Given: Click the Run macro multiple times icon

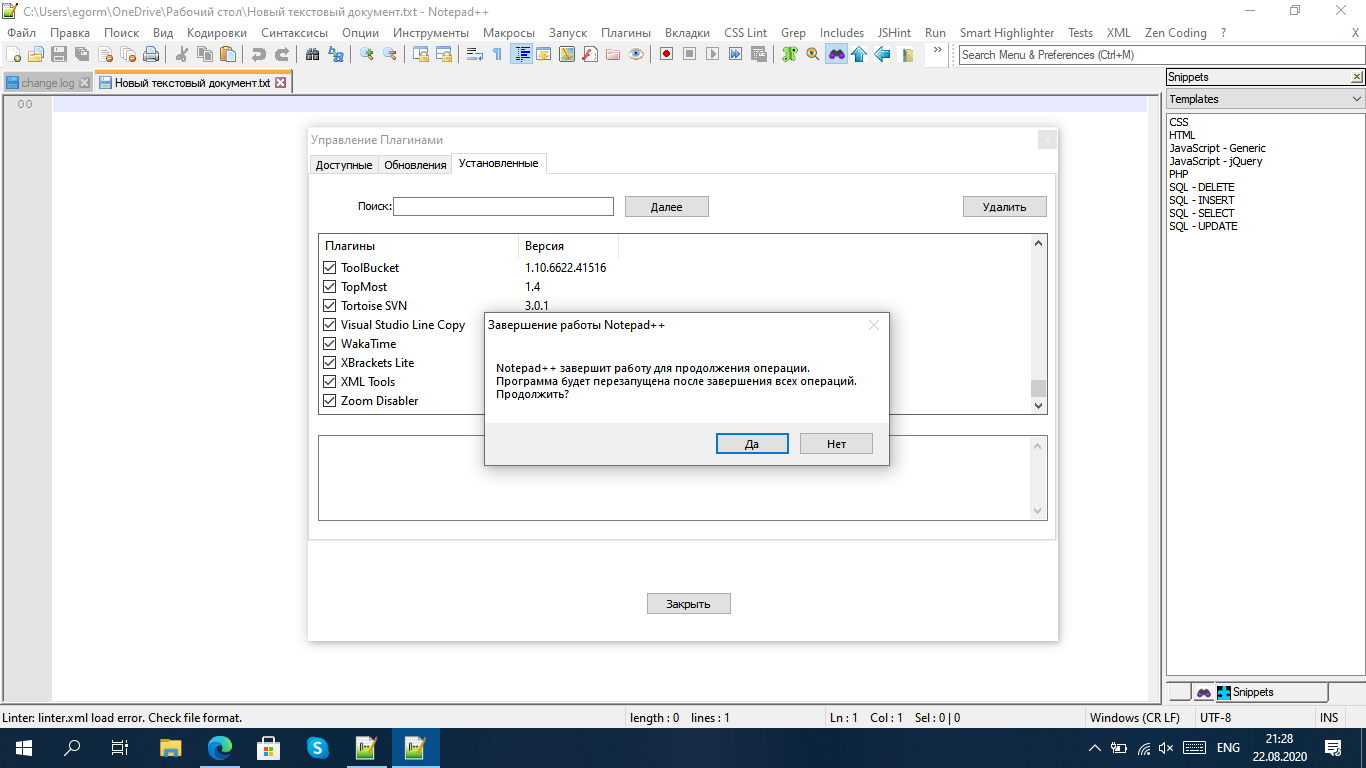Looking at the screenshot, I should pyautogui.click(x=735, y=54).
